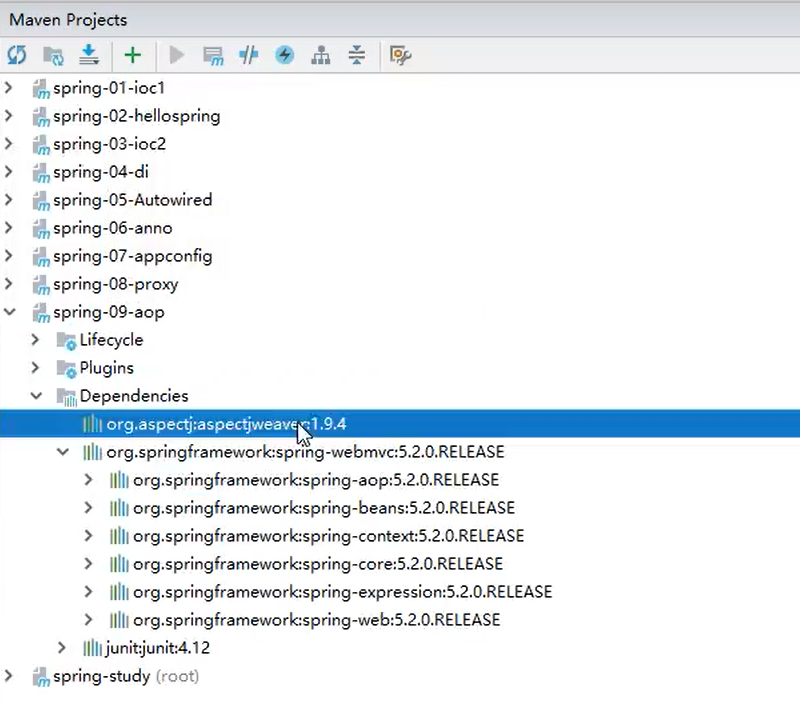The image size is (800, 706).
Task: Select spring-core:5.2.0.RELEASE dependency
Action: [x=318, y=564]
